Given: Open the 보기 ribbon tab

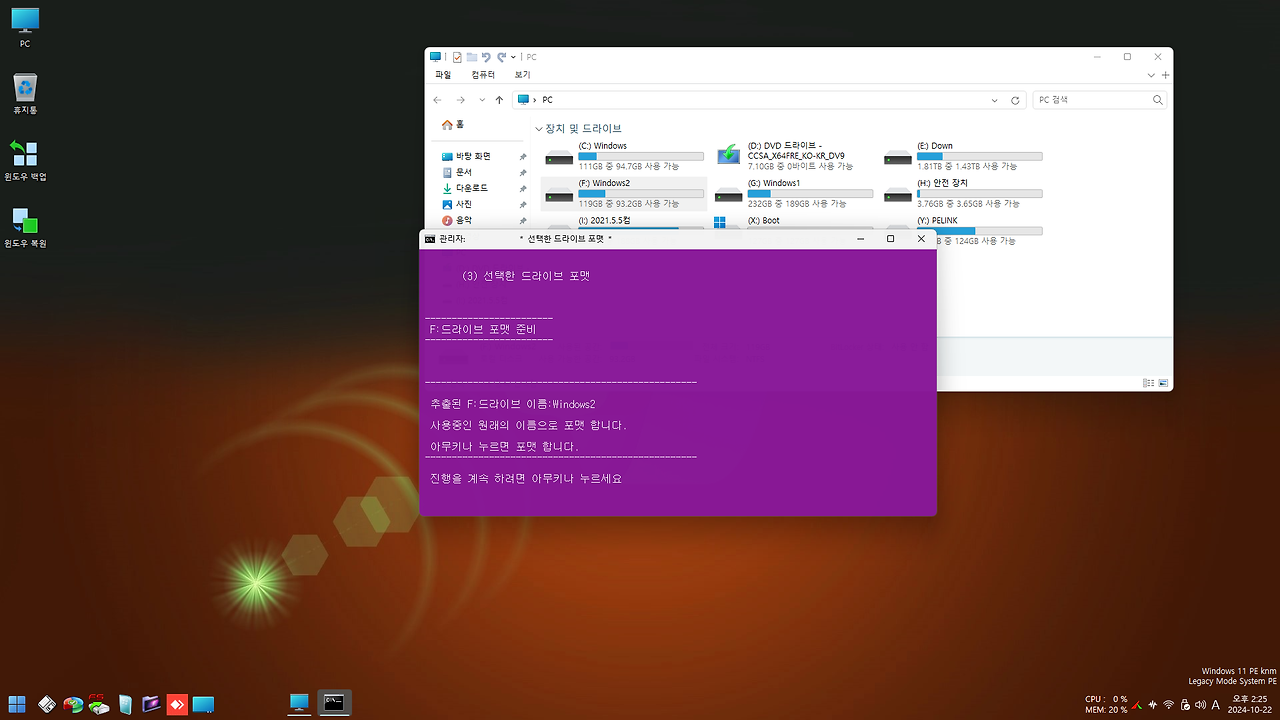Looking at the screenshot, I should pos(522,75).
